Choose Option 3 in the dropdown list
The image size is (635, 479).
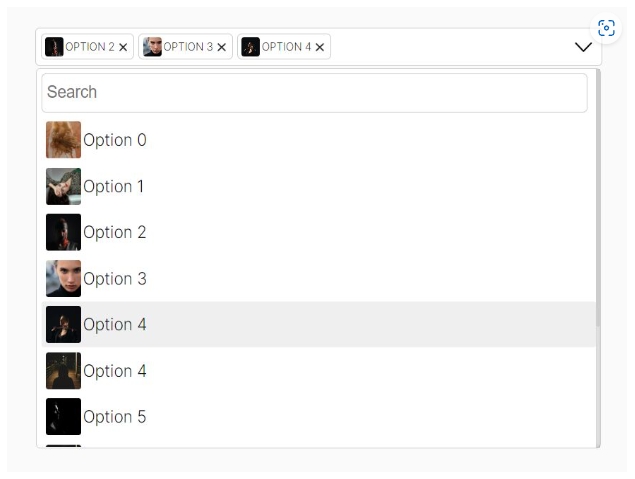click(x=318, y=279)
